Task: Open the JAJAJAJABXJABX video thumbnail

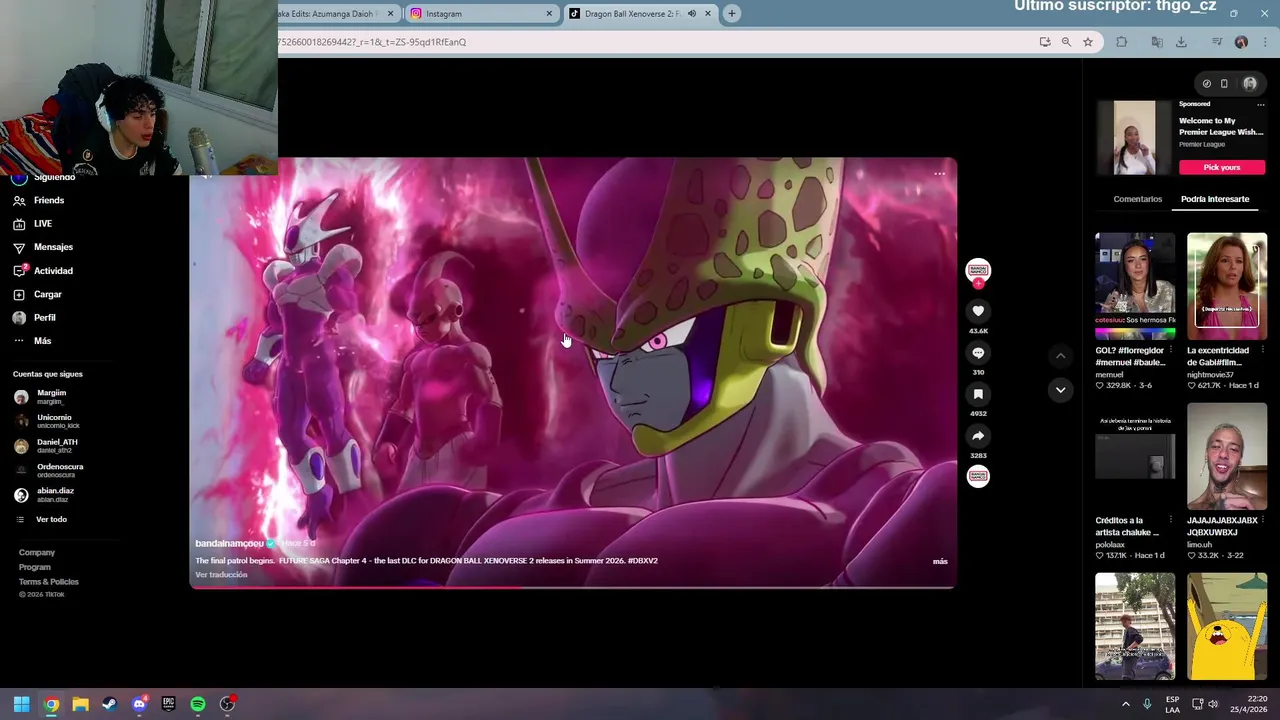Action: (x=1227, y=456)
